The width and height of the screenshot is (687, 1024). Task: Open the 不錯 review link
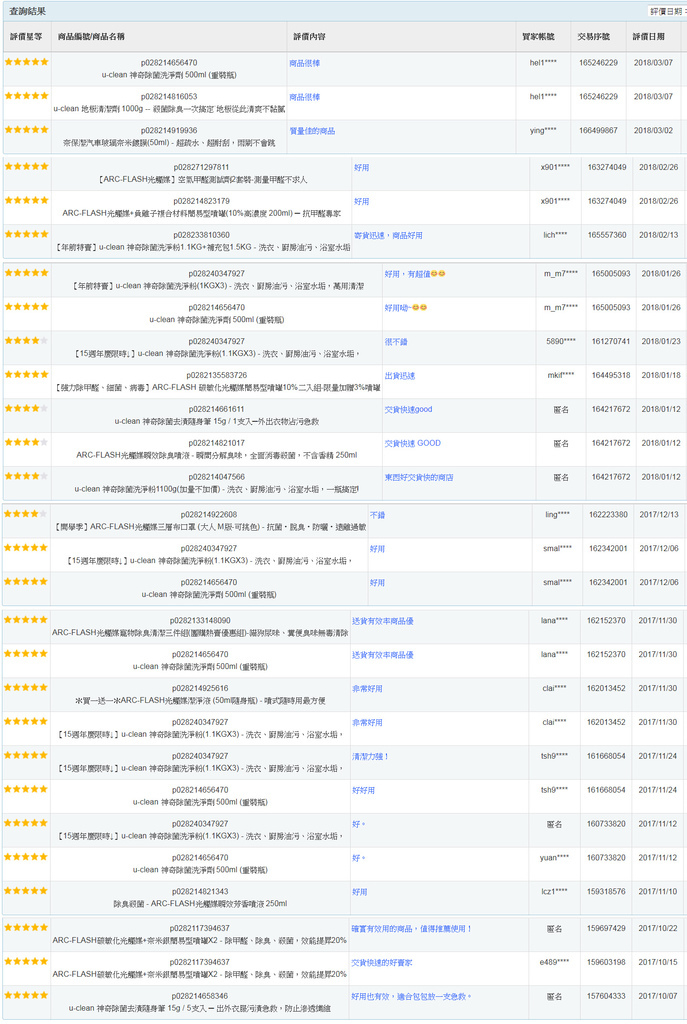(x=377, y=515)
